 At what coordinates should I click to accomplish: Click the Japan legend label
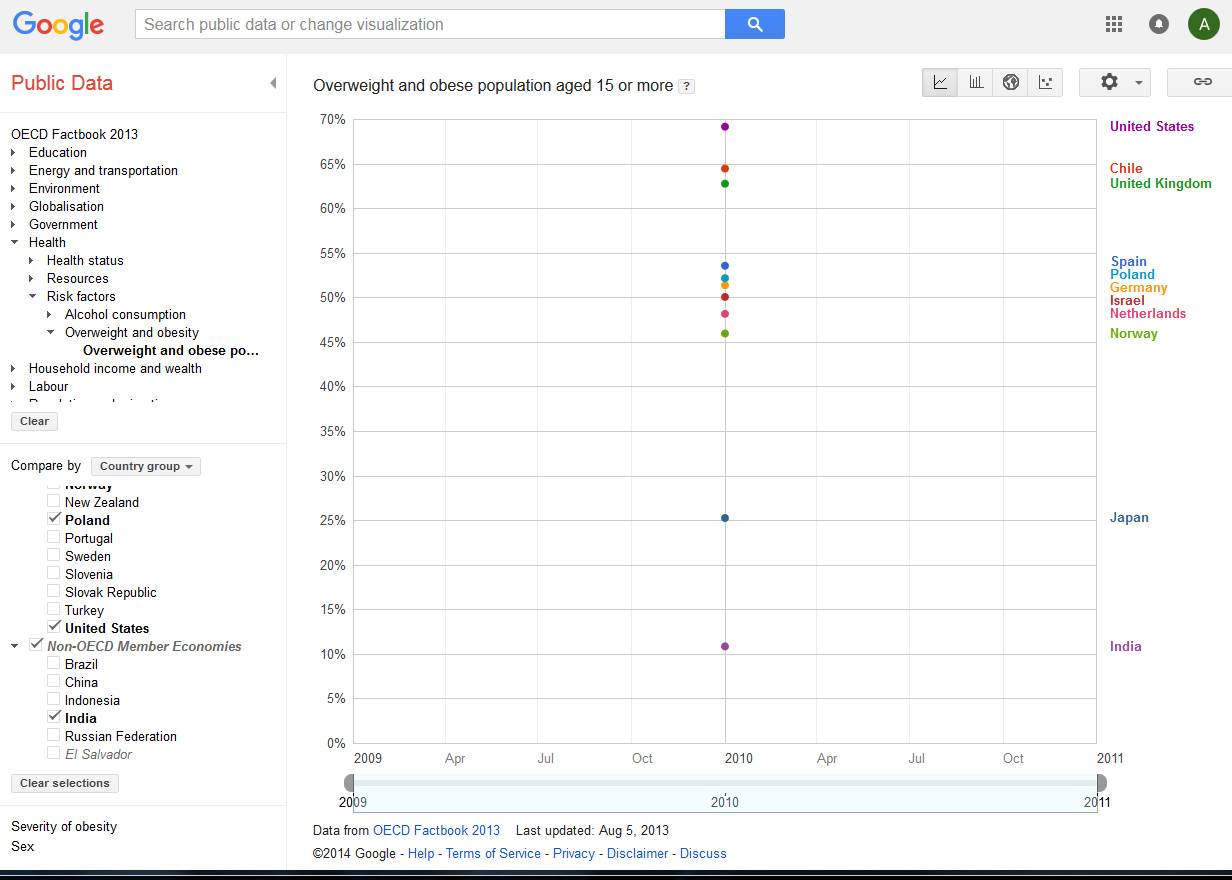(1129, 518)
